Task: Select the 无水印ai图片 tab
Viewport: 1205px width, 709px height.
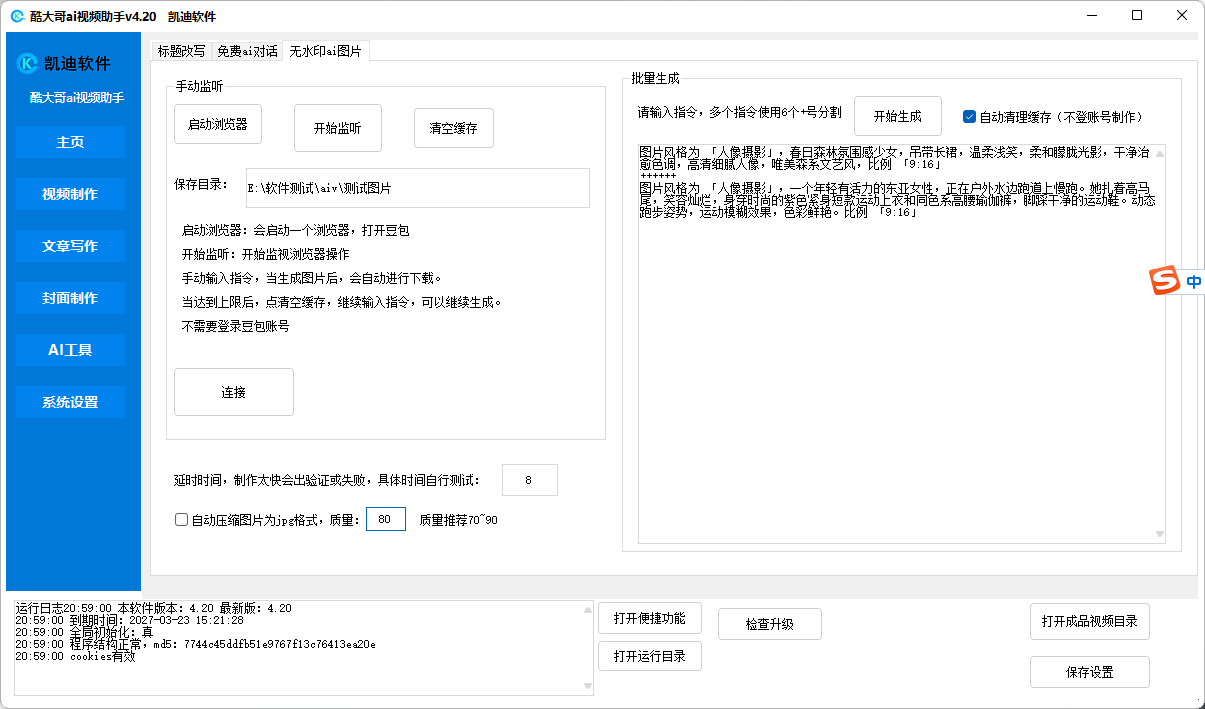Action: (326, 51)
